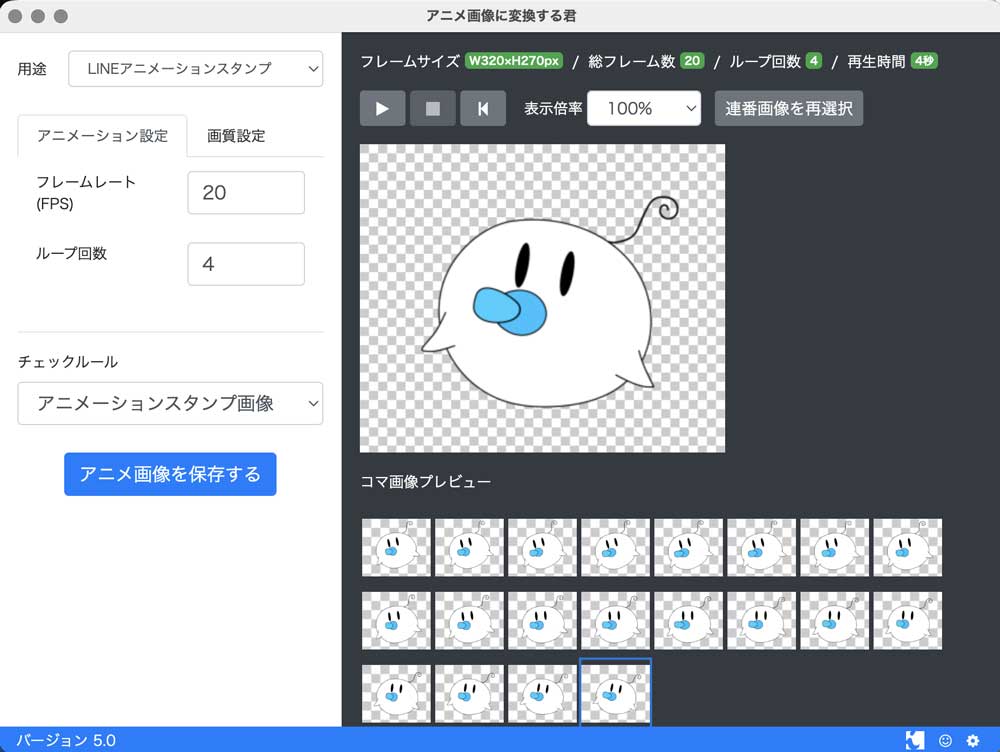This screenshot has width=1000, height=752.
Task: Click the stop playback icon
Action: pos(433,108)
